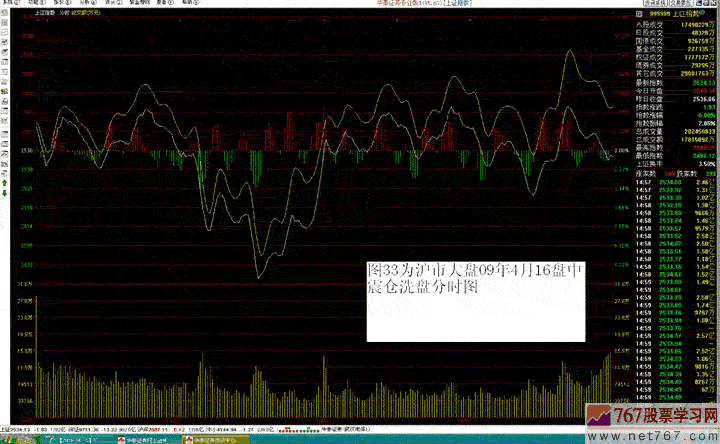Select the 国债成交 row
Image resolution: width=720 pixels, height=444 pixels.
point(675,41)
